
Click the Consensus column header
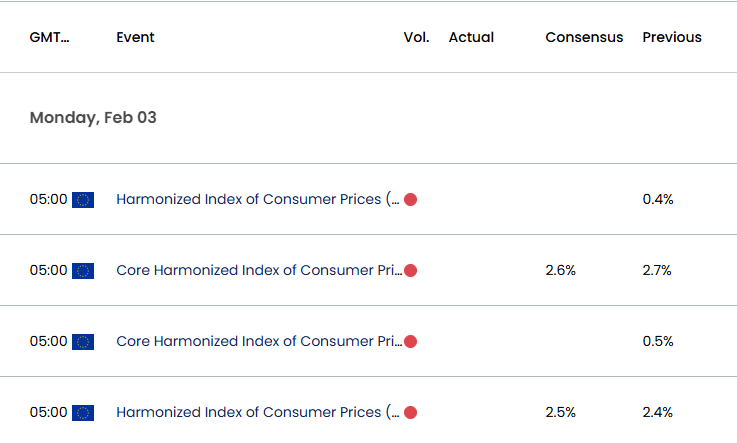click(584, 37)
